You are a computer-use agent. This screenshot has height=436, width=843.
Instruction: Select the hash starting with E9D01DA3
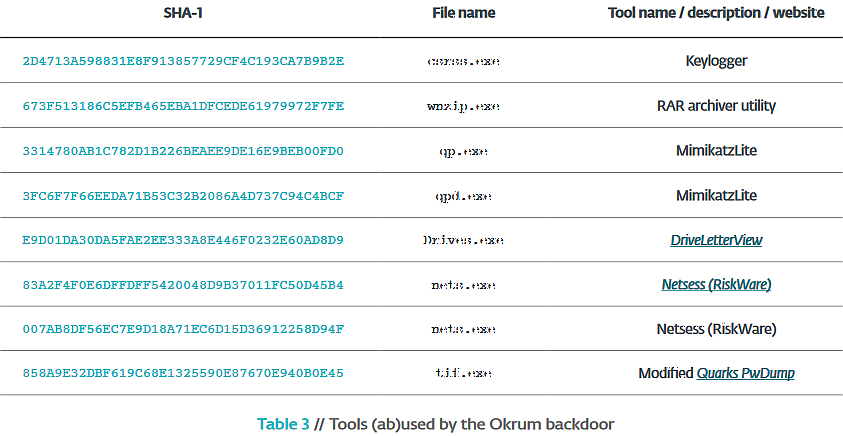[x=183, y=240]
